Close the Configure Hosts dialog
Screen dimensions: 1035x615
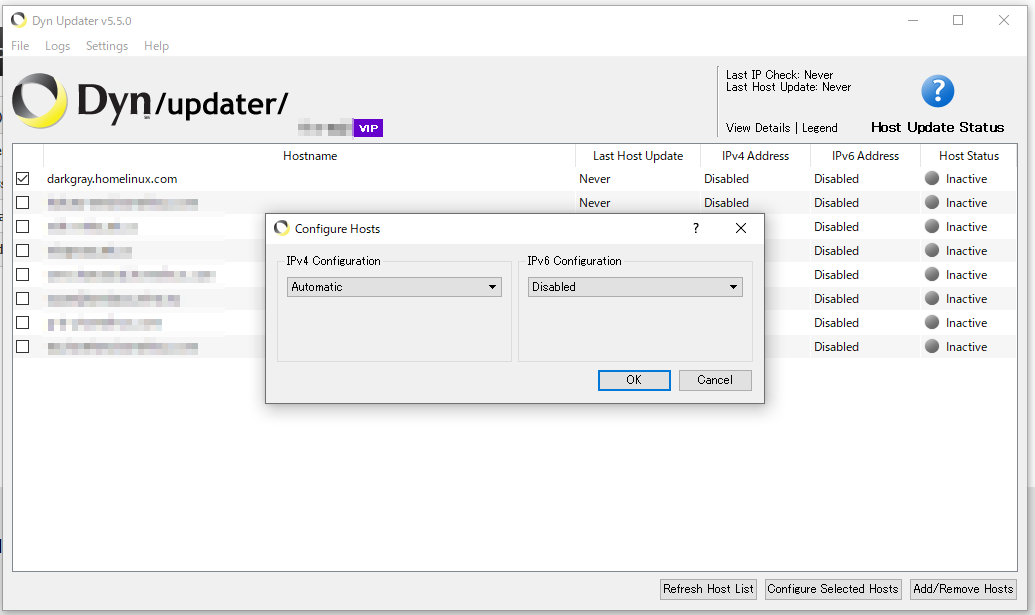coord(741,228)
